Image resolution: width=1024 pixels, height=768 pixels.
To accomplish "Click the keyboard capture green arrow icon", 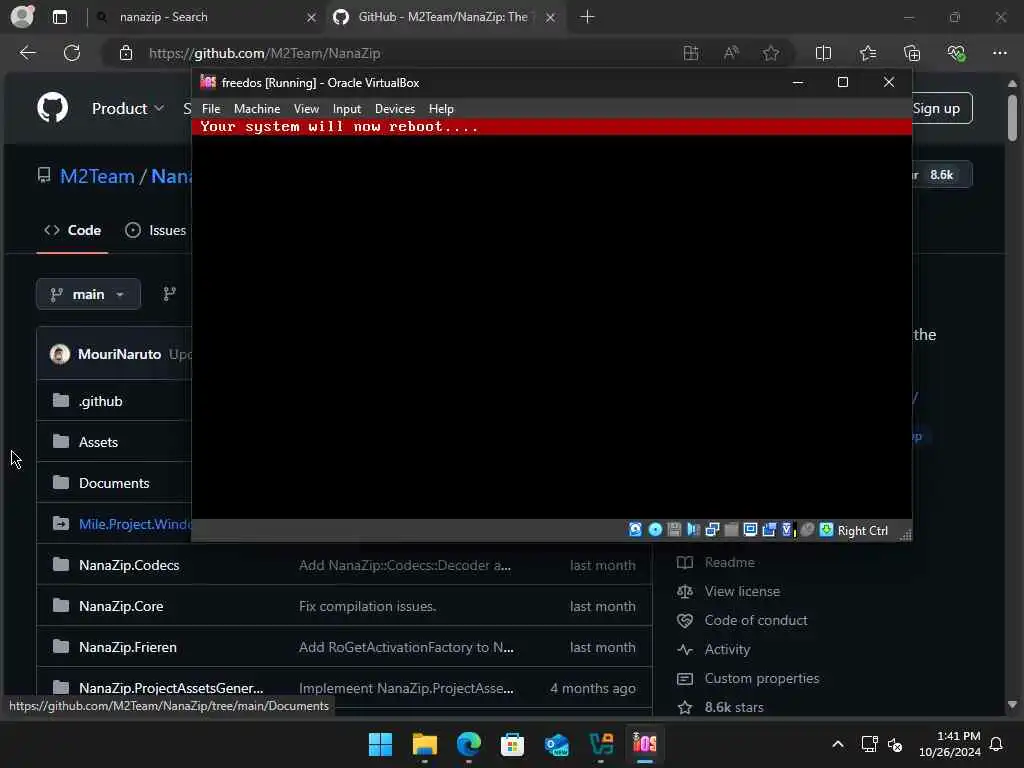I will point(826,530).
